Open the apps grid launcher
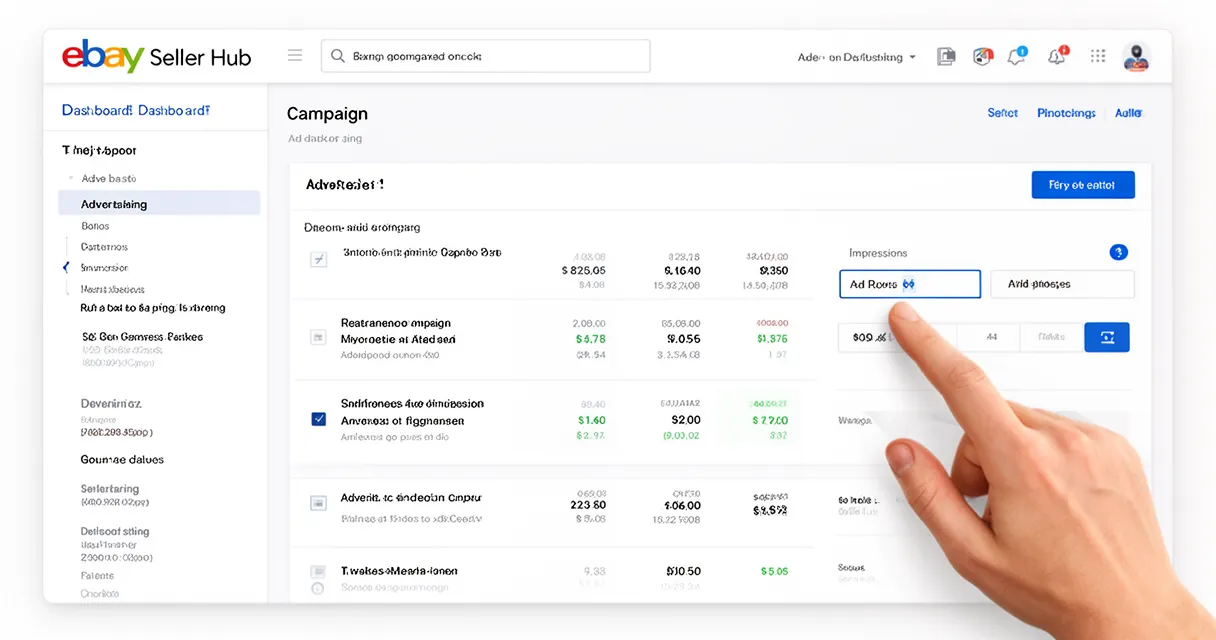Viewport: 1216px width, 640px height. (x=1097, y=56)
